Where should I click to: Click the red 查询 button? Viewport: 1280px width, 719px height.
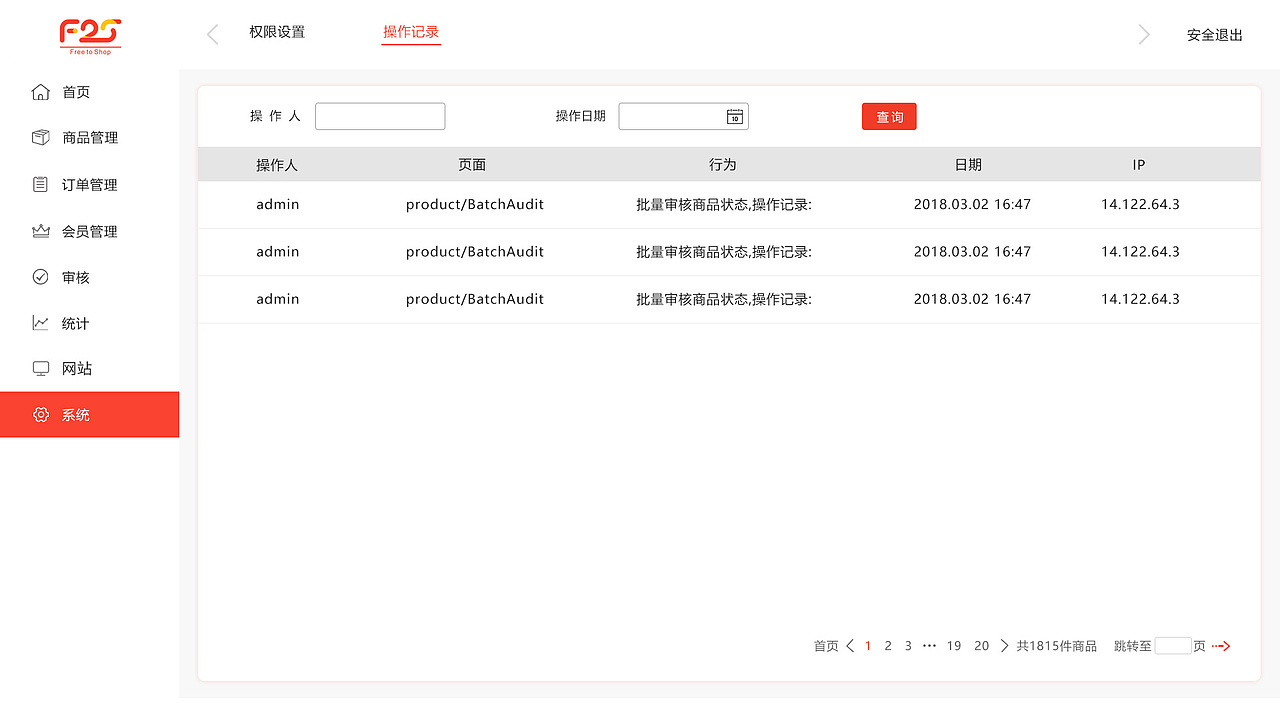(x=889, y=117)
